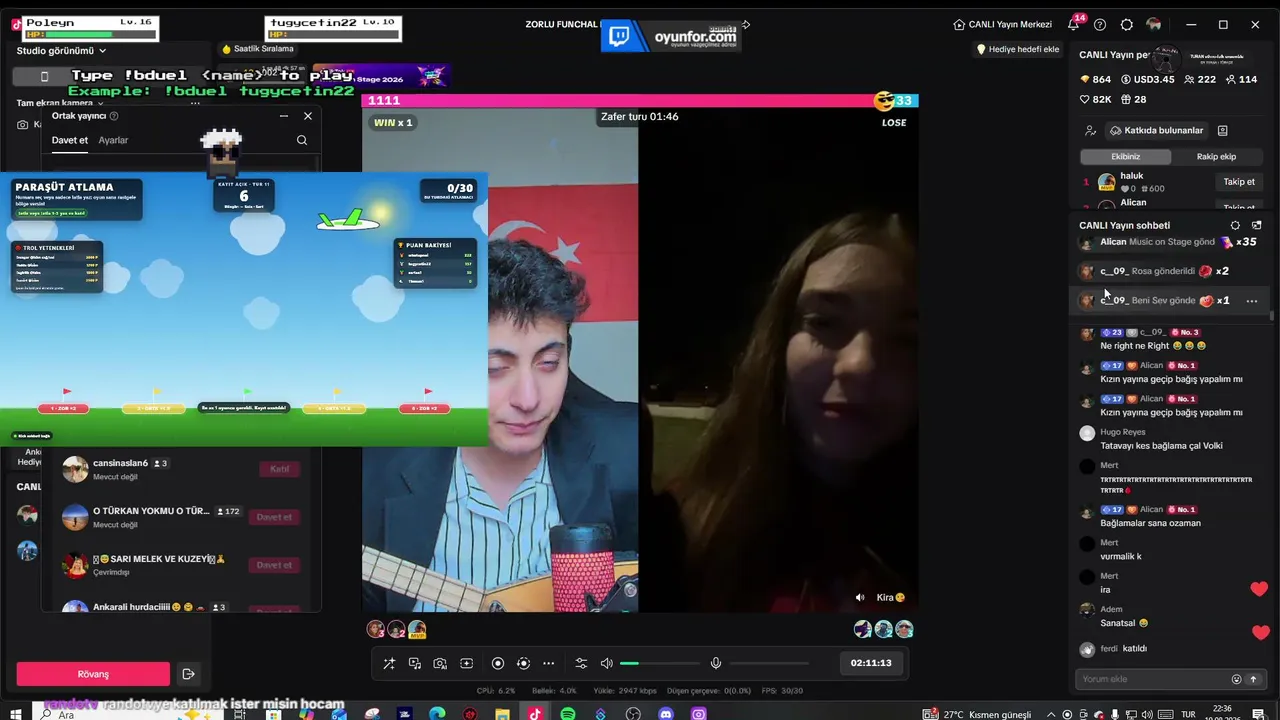Viewport: 1280px width, 720px height.
Task: Toggle speaker on Kira's video
Action: click(860, 598)
